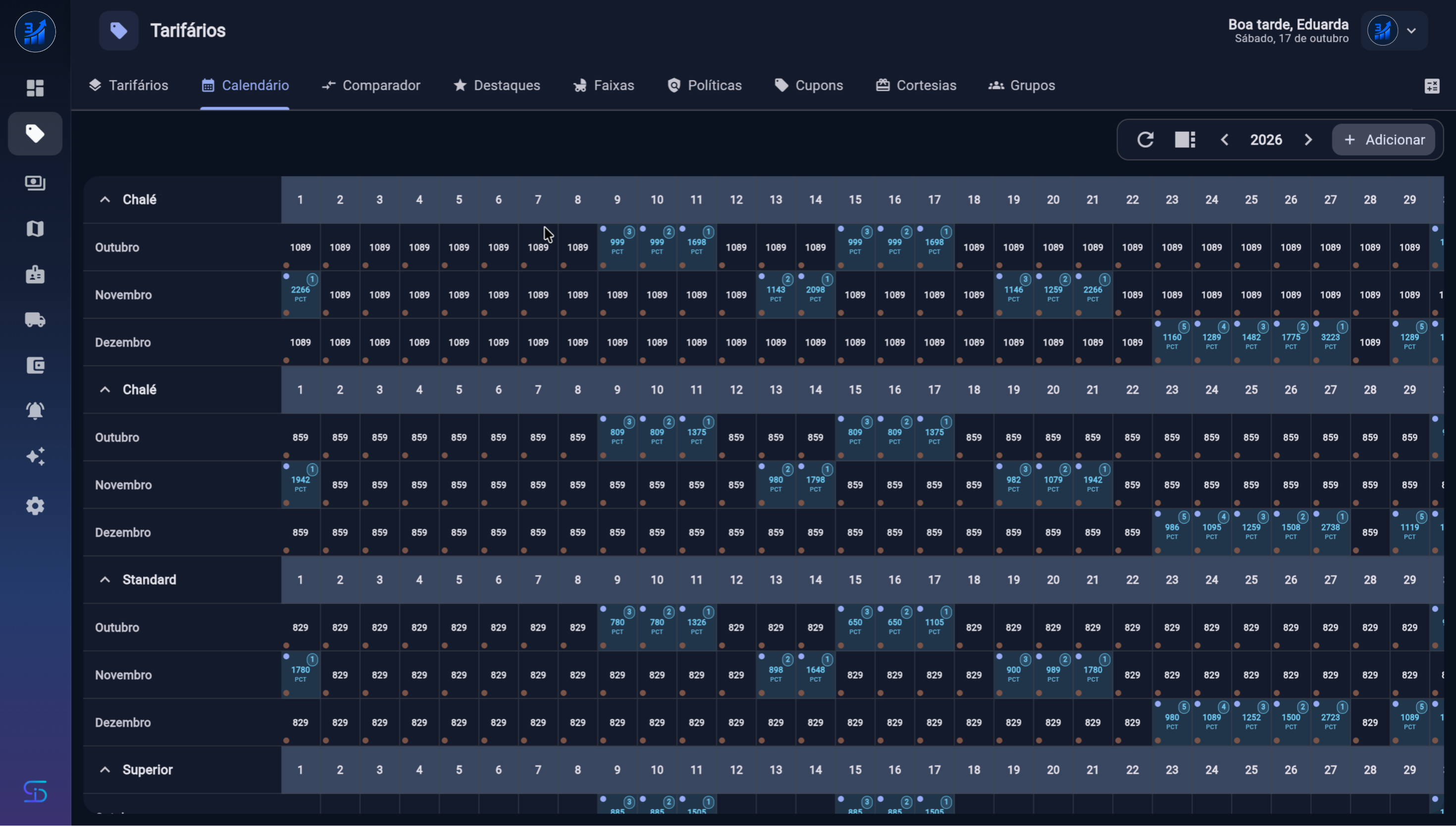This screenshot has width=1456, height=826.
Task: Switch to the Comparador tab
Action: (371, 86)
